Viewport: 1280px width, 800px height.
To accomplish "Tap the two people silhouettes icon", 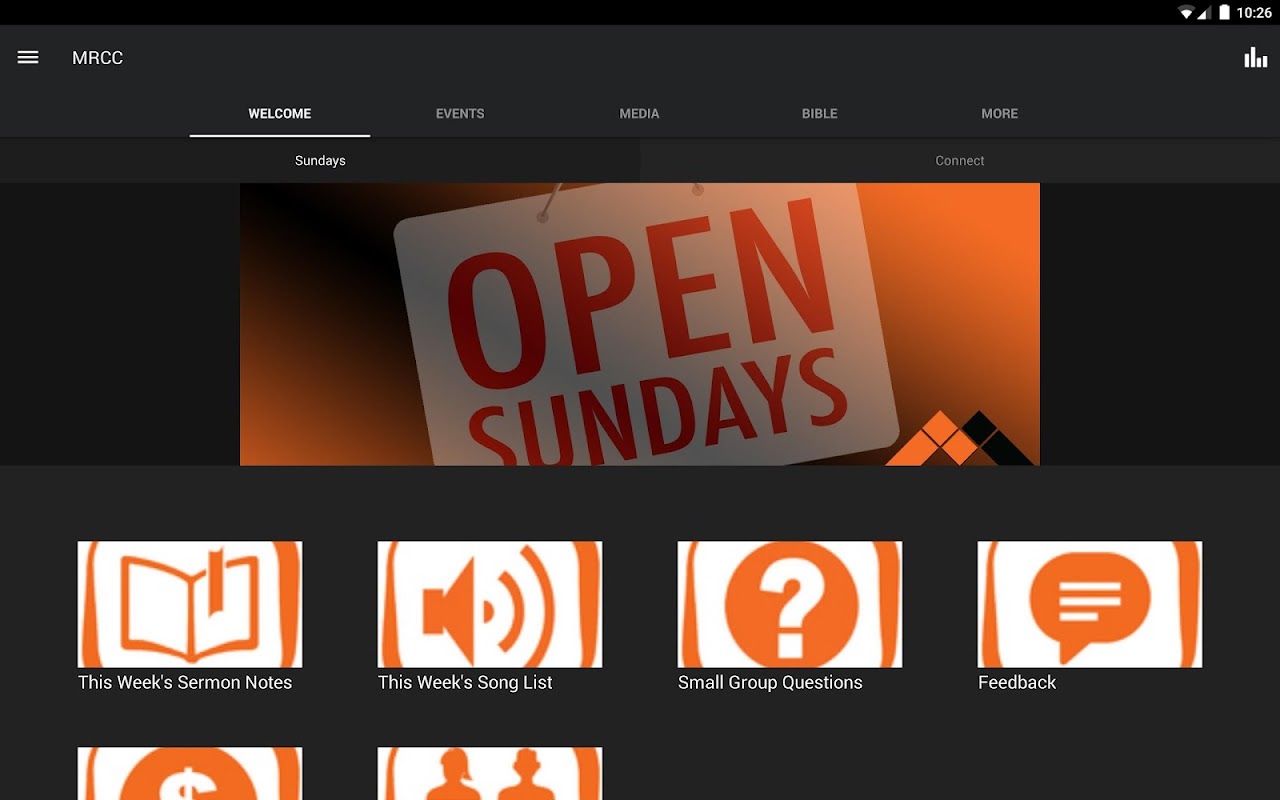I will click(x=490, y=774).
